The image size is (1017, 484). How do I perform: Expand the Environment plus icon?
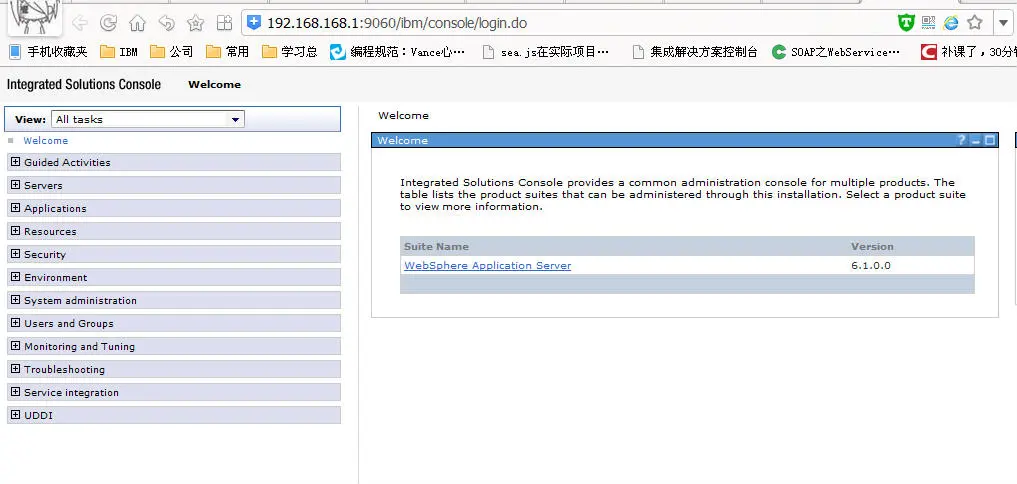16,277
